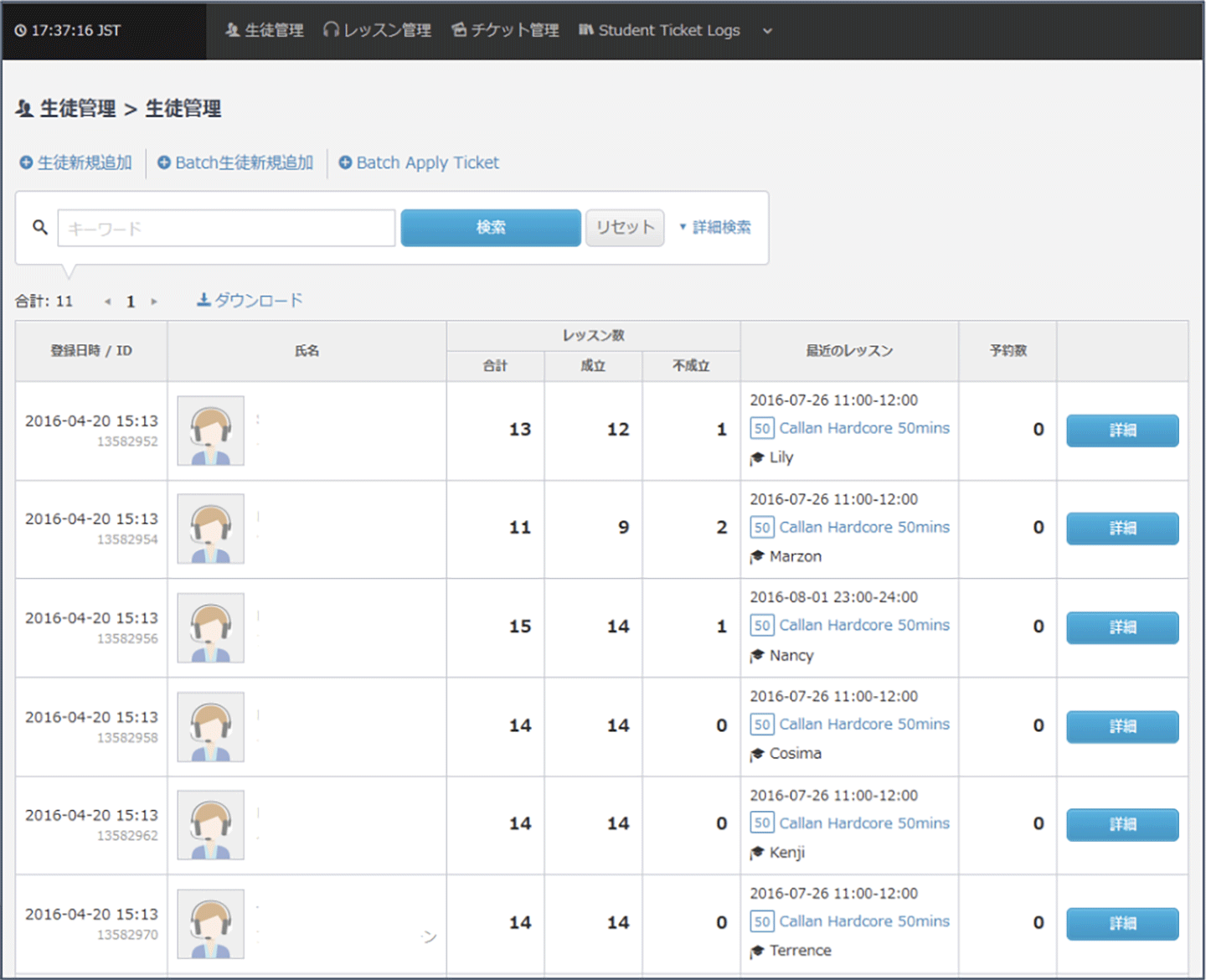Click graduation cap icon beside Cosima
This screenshot has width=1206, height=980.
point(757,753)
